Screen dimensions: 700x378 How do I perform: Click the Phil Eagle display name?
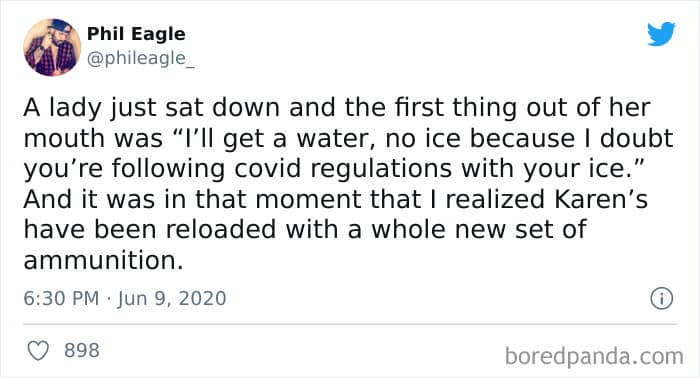136,34
